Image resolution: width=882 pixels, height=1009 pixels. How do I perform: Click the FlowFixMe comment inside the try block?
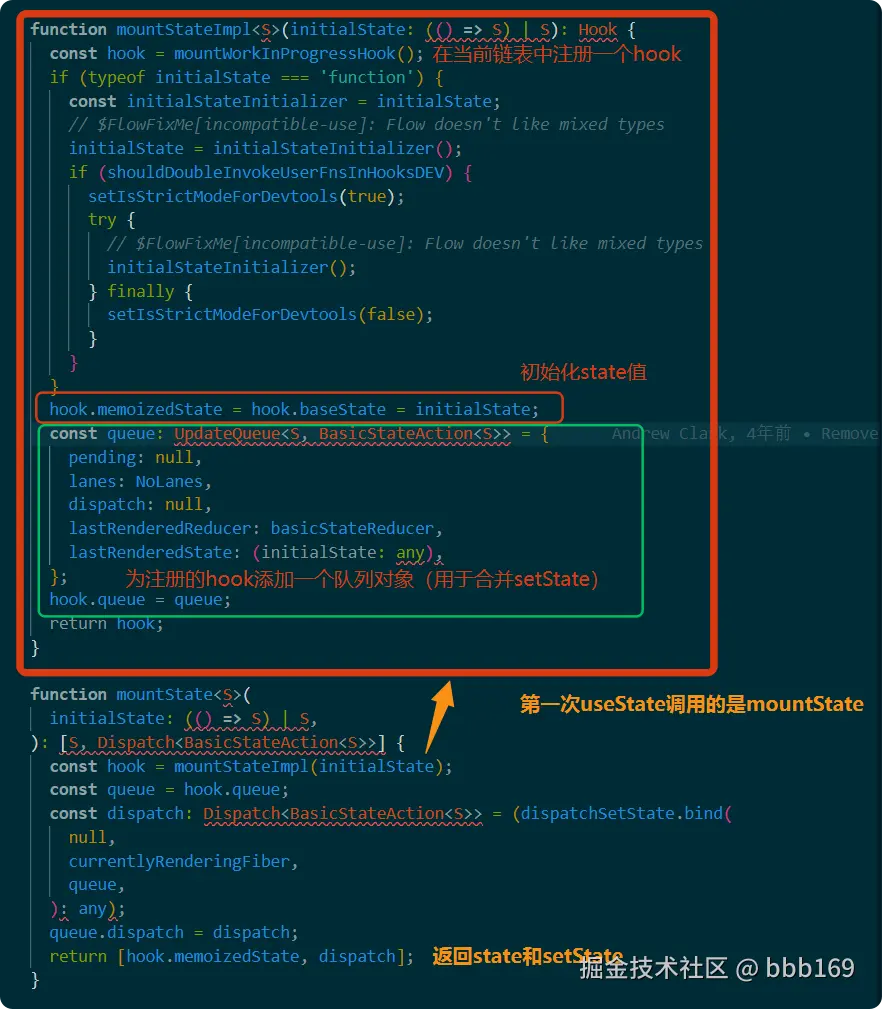coord(405,243)
